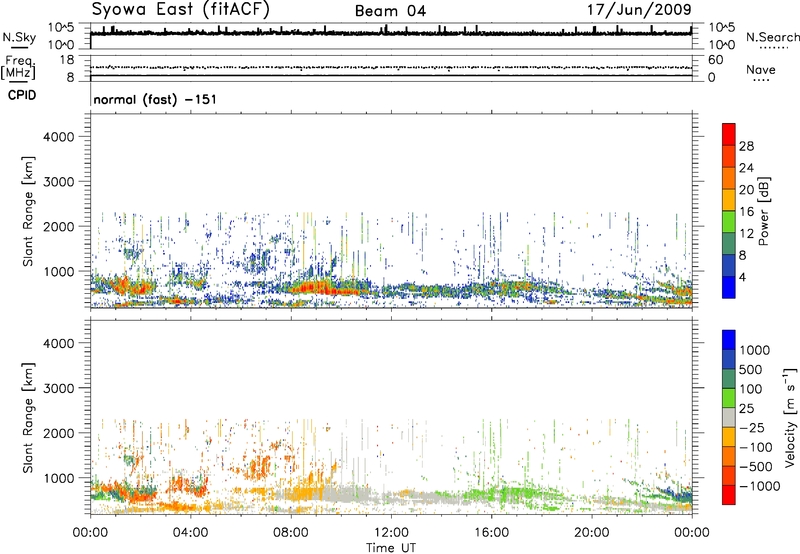Click the Velocity colorbar gray segment
800x554 pixels.
[x=729, y=418]
